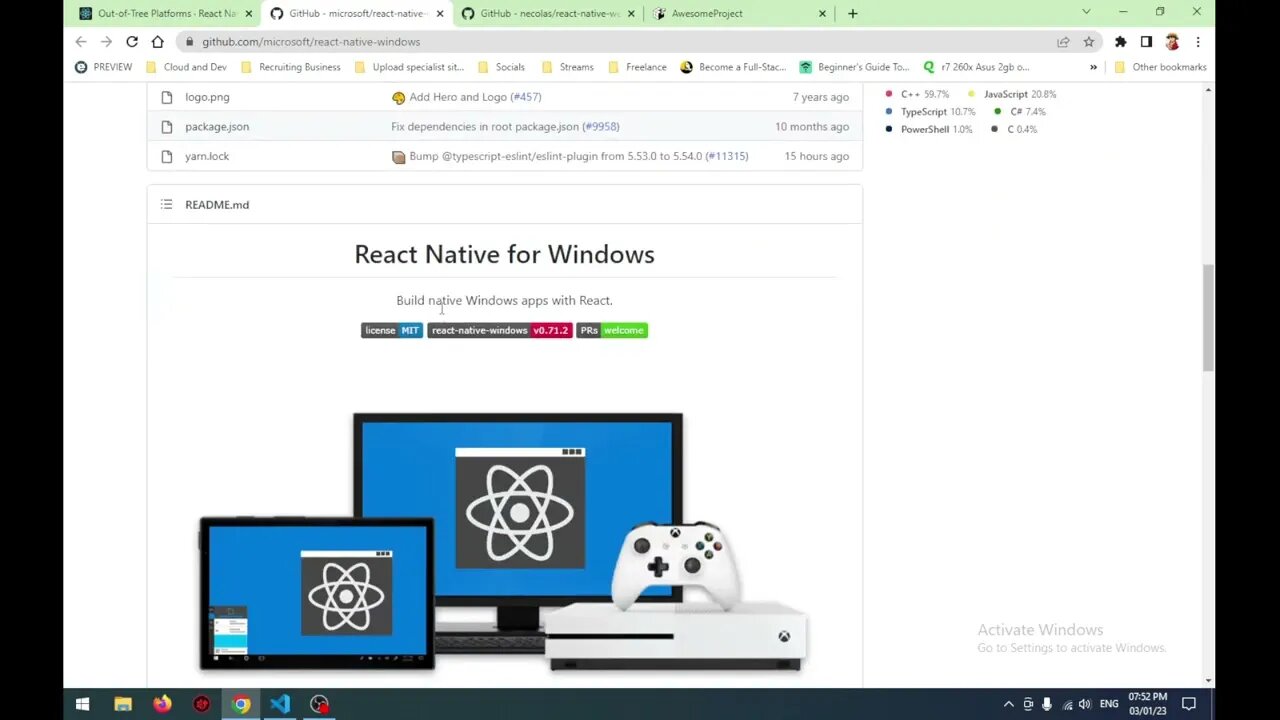Open pull request #457 link

pos(526,97)
